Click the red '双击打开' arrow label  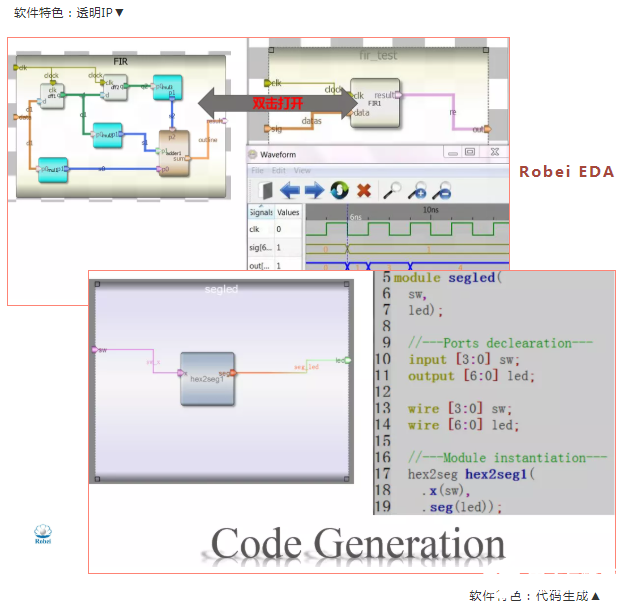[278, 103]
